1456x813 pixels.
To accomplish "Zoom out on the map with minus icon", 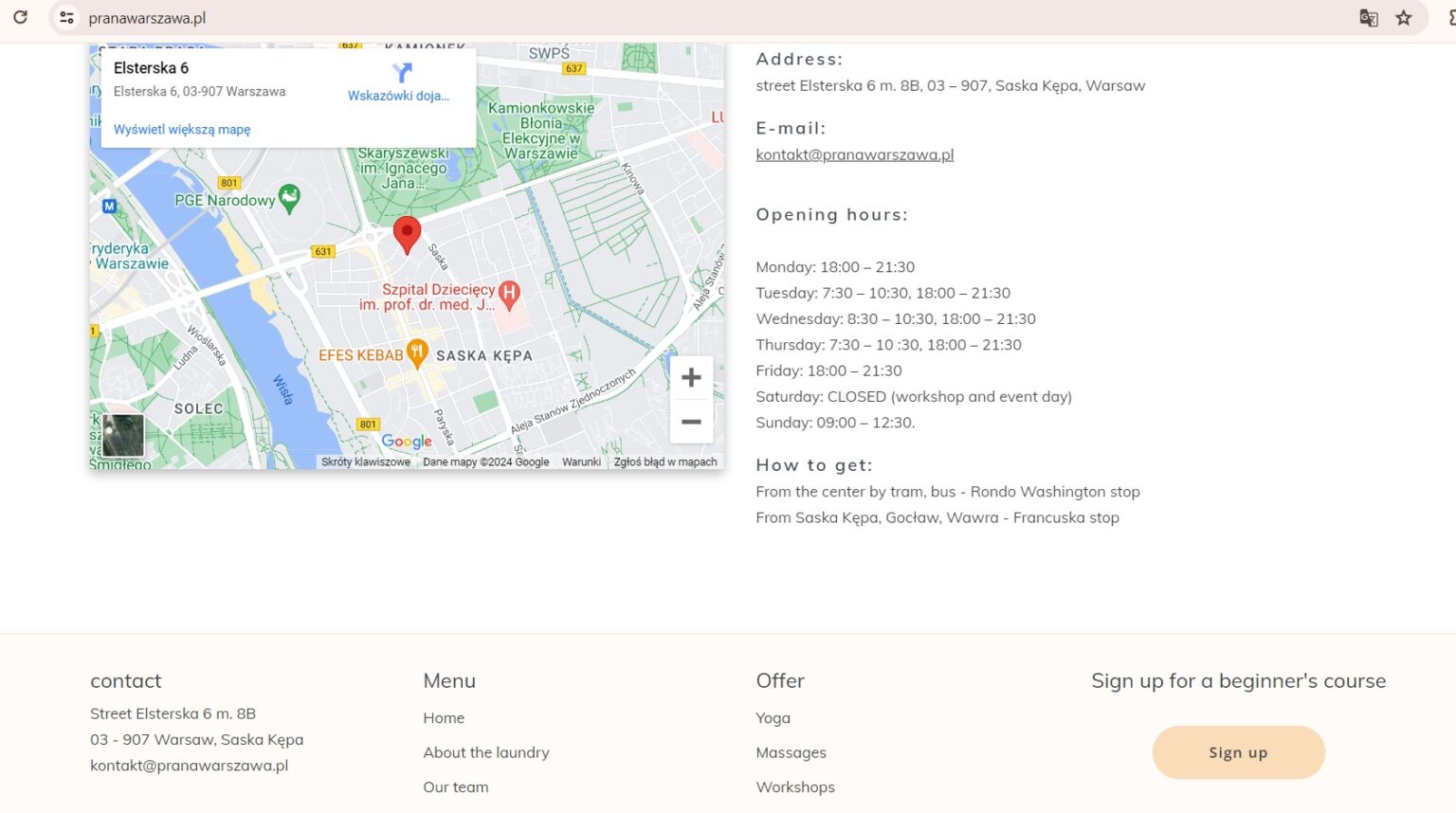I will 691,420.
